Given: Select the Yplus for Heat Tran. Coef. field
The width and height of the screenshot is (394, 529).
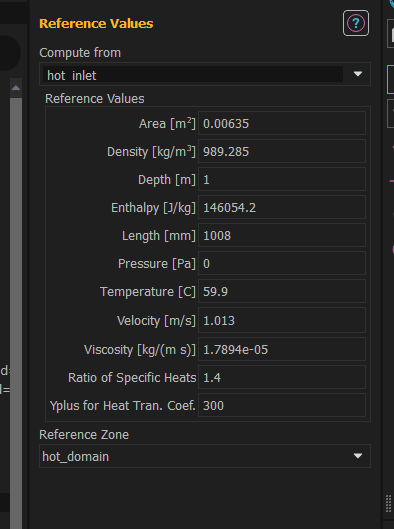Looking at the screenshot, I should [x=282, y=406].
